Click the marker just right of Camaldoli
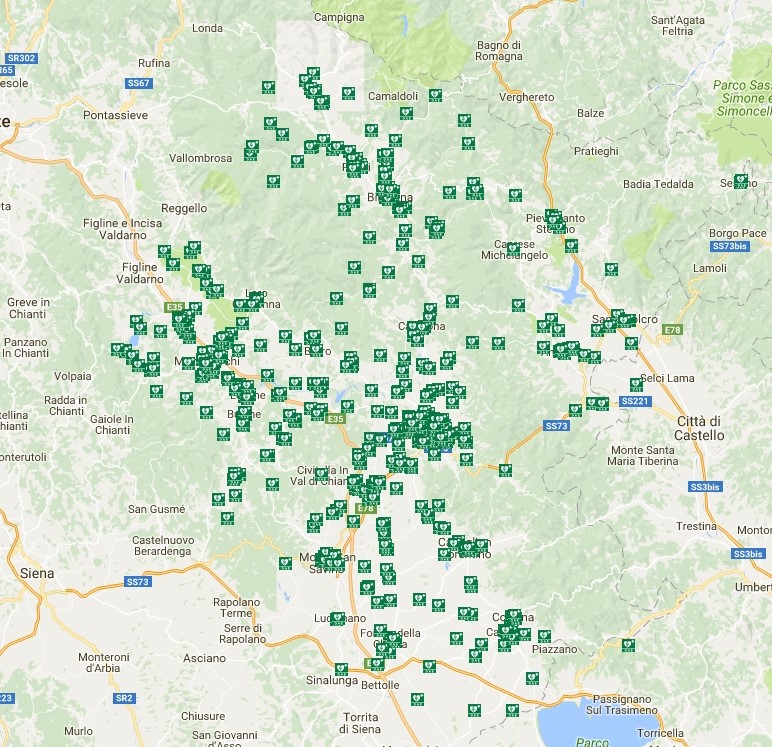 pos(435,95)
